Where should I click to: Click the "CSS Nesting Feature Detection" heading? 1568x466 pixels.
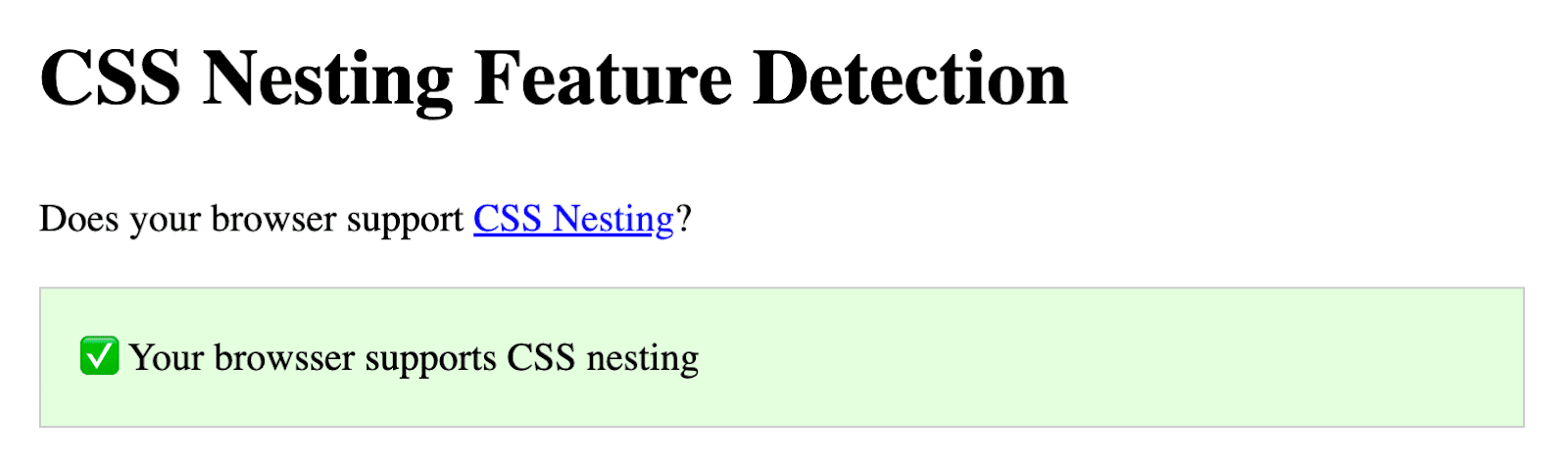[x=554, y=78]
